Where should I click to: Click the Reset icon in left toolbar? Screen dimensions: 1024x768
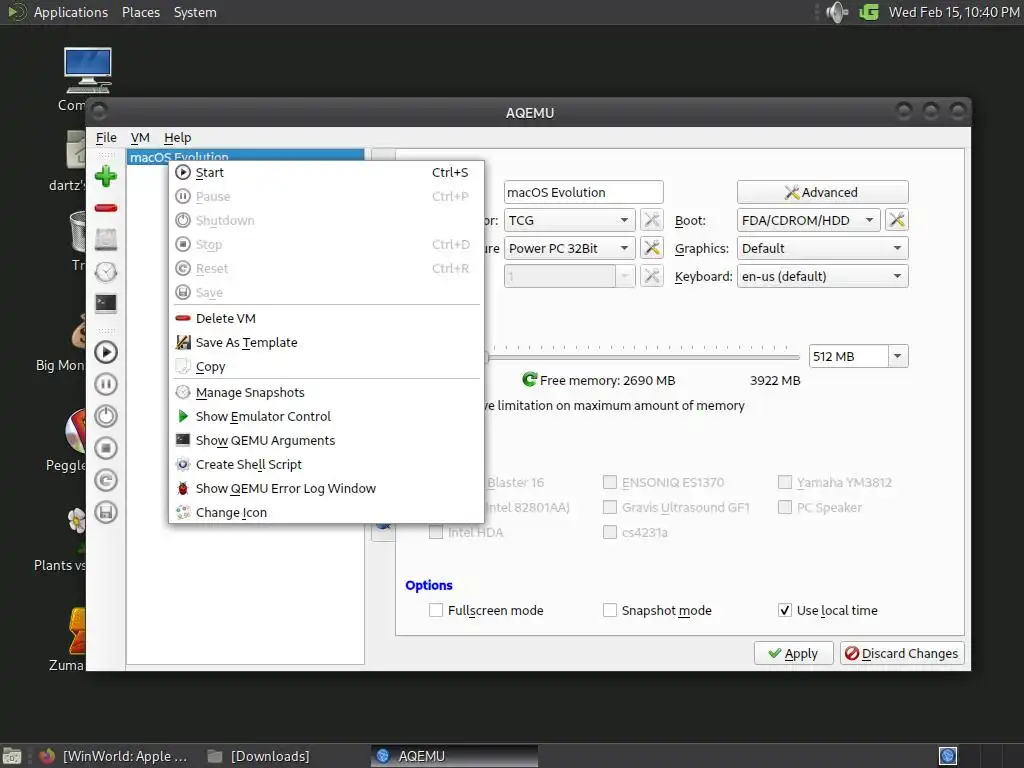coord(106,480)
